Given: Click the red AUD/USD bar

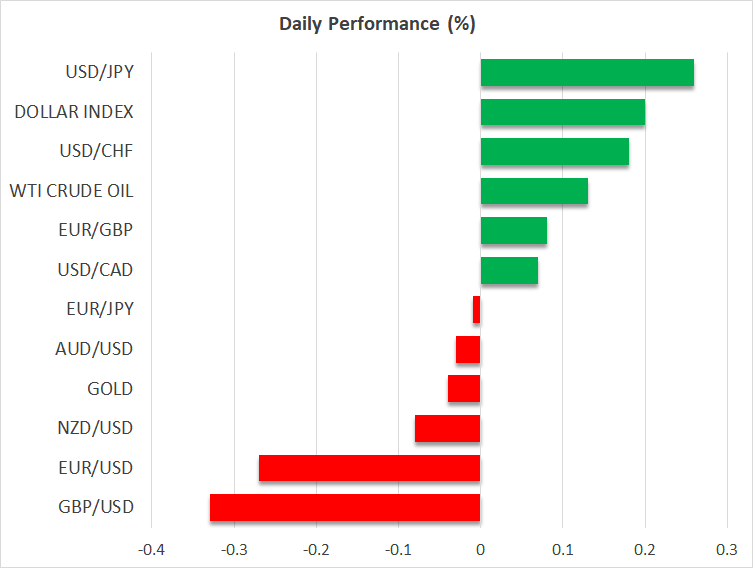Looking at the screenshot, I should [468, 349].
